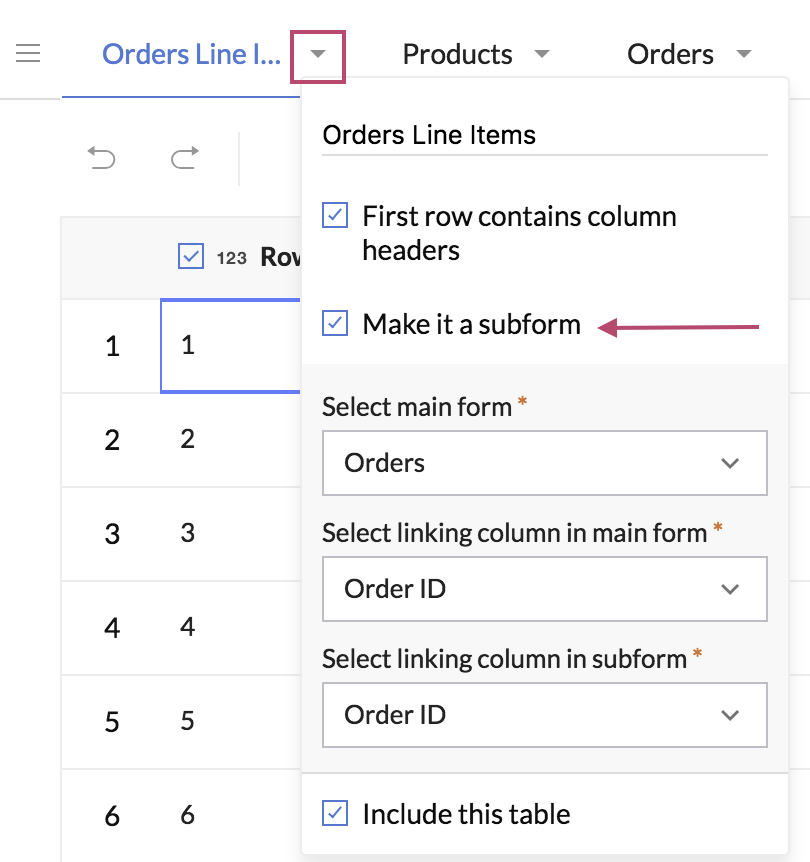Switch to the Orders tab
Screen dimensions: 810x862
pos(670,54)
